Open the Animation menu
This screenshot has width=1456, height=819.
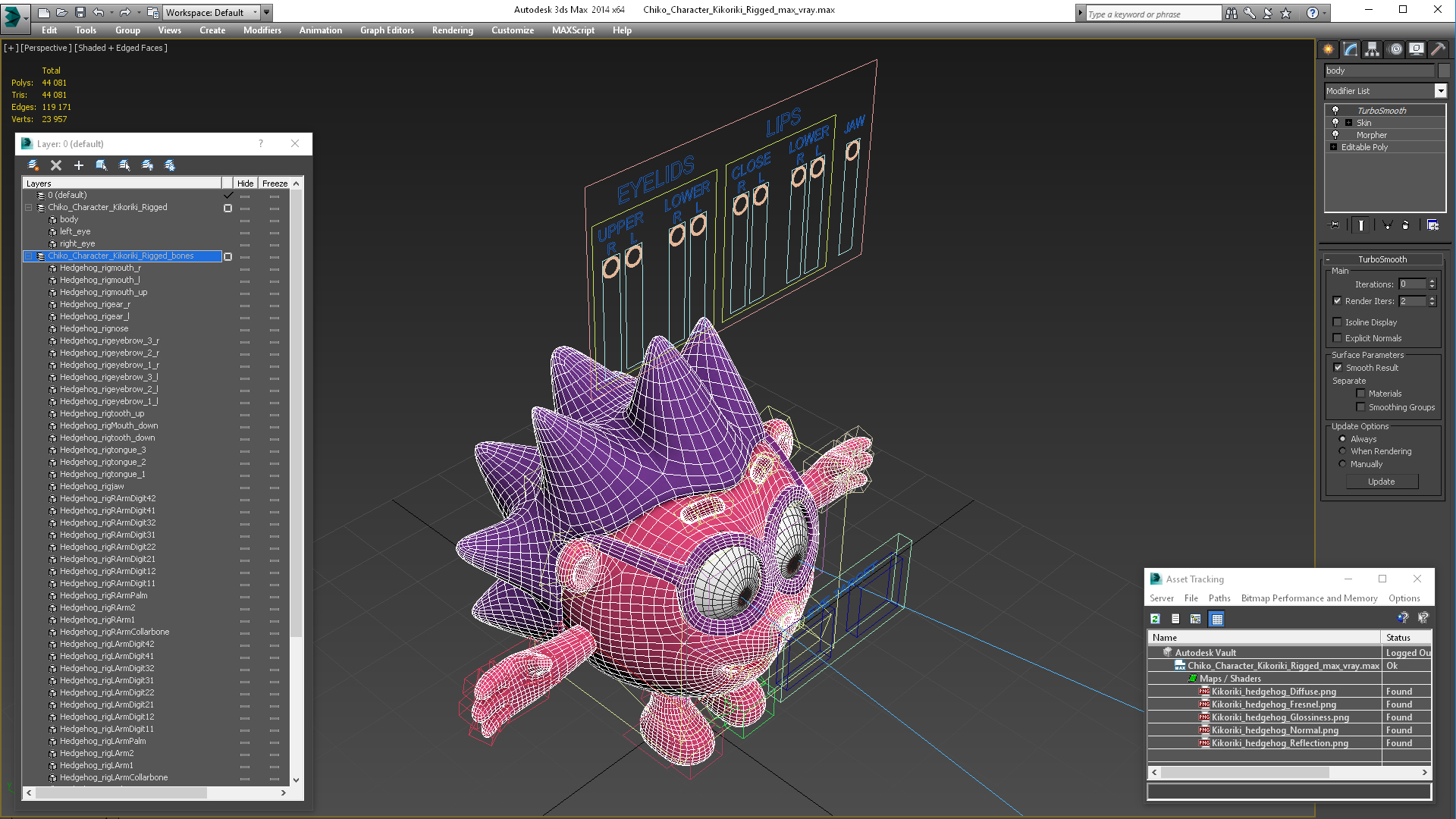click(321, 30)
